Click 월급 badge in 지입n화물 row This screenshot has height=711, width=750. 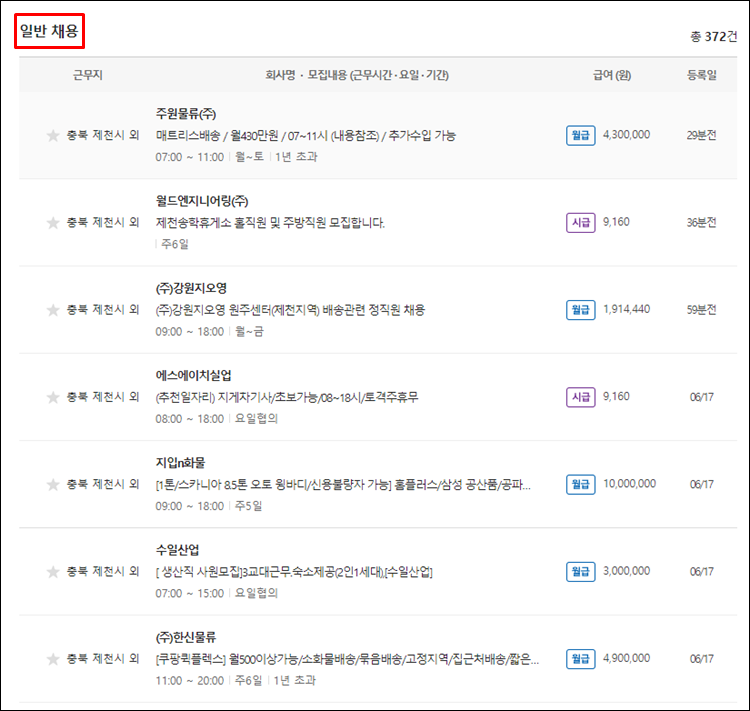point(581,484)
